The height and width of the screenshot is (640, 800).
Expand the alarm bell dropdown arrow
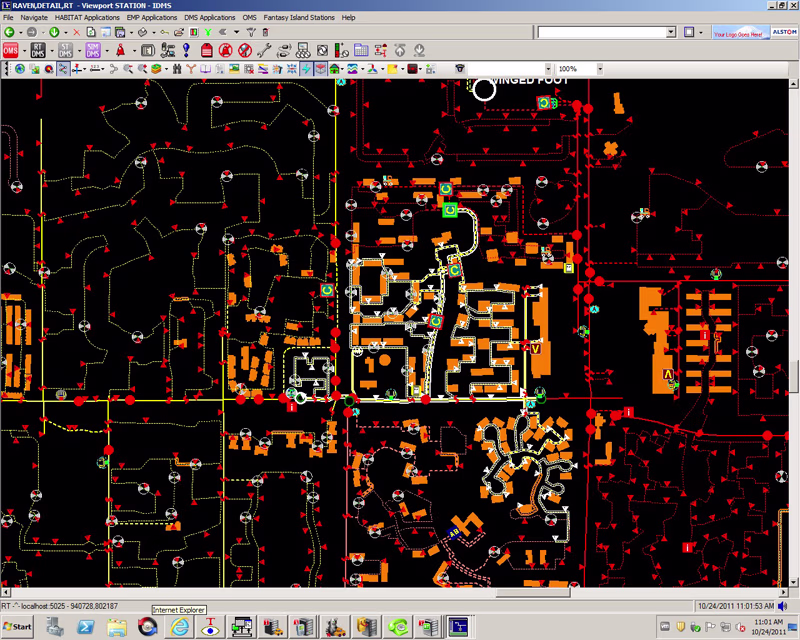pyautogui.click(x=134, y=51)
